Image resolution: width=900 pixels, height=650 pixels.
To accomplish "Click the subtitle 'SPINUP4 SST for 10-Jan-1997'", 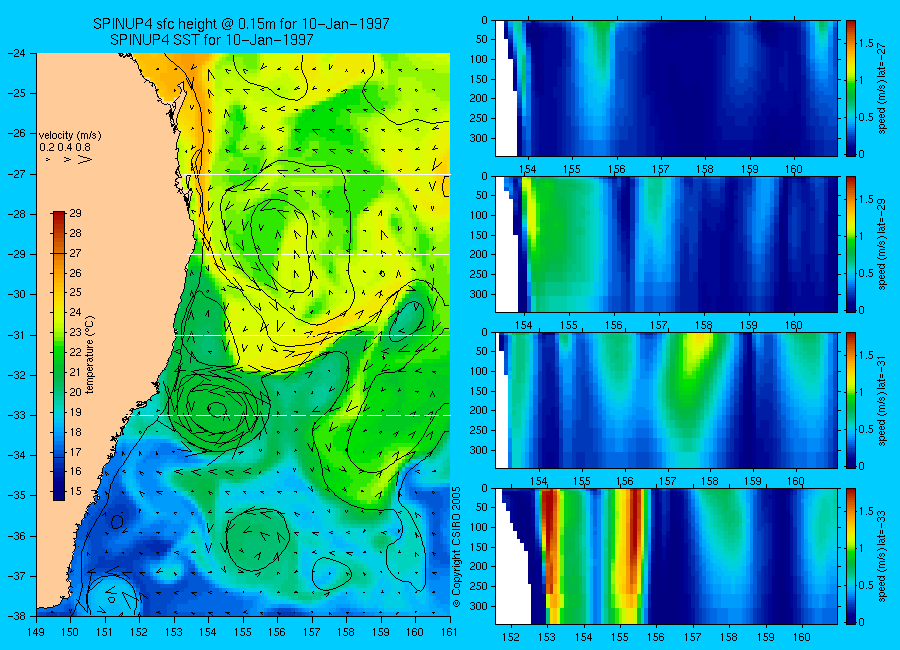I will [212, 40].
